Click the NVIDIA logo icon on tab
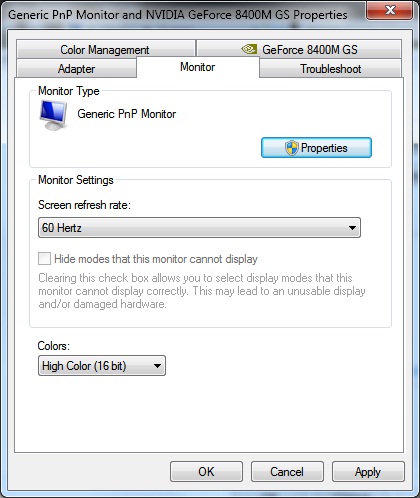Image resolution: width=420 pixels, height=498 pixels. [249, 49]
